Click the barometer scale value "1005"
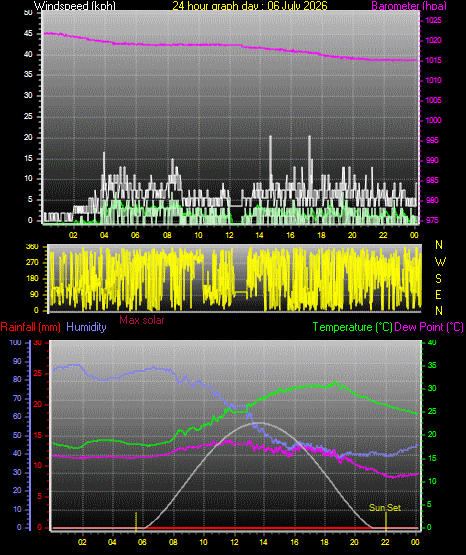Viewport: 466px width, 555px height. pyautogui.click(x=433, y=101)
